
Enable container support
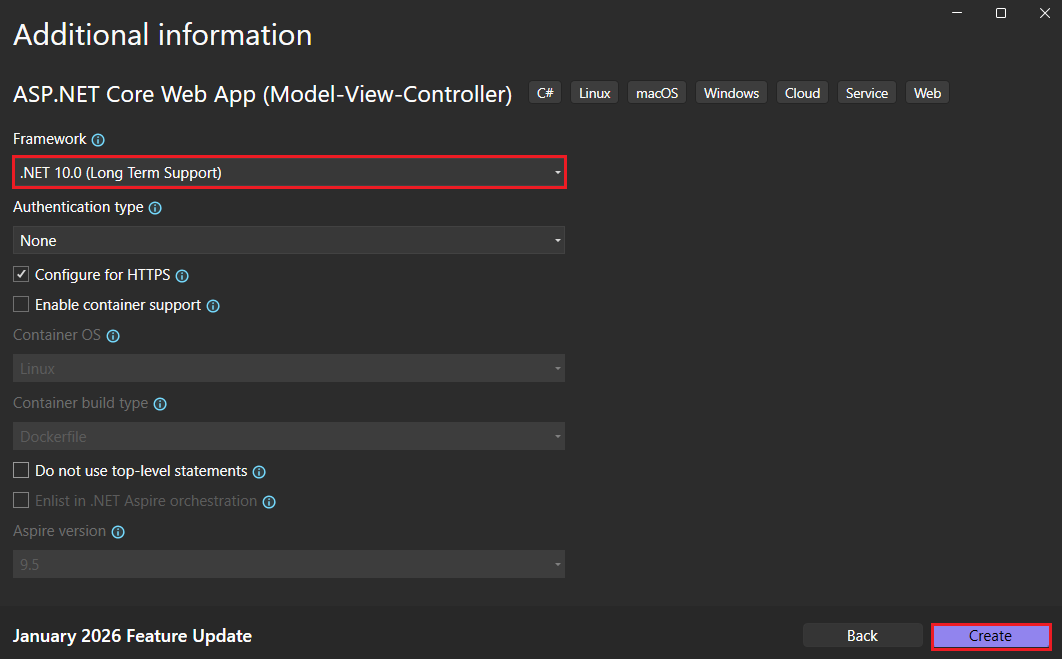pyautogui.click(x=21, y=304)
